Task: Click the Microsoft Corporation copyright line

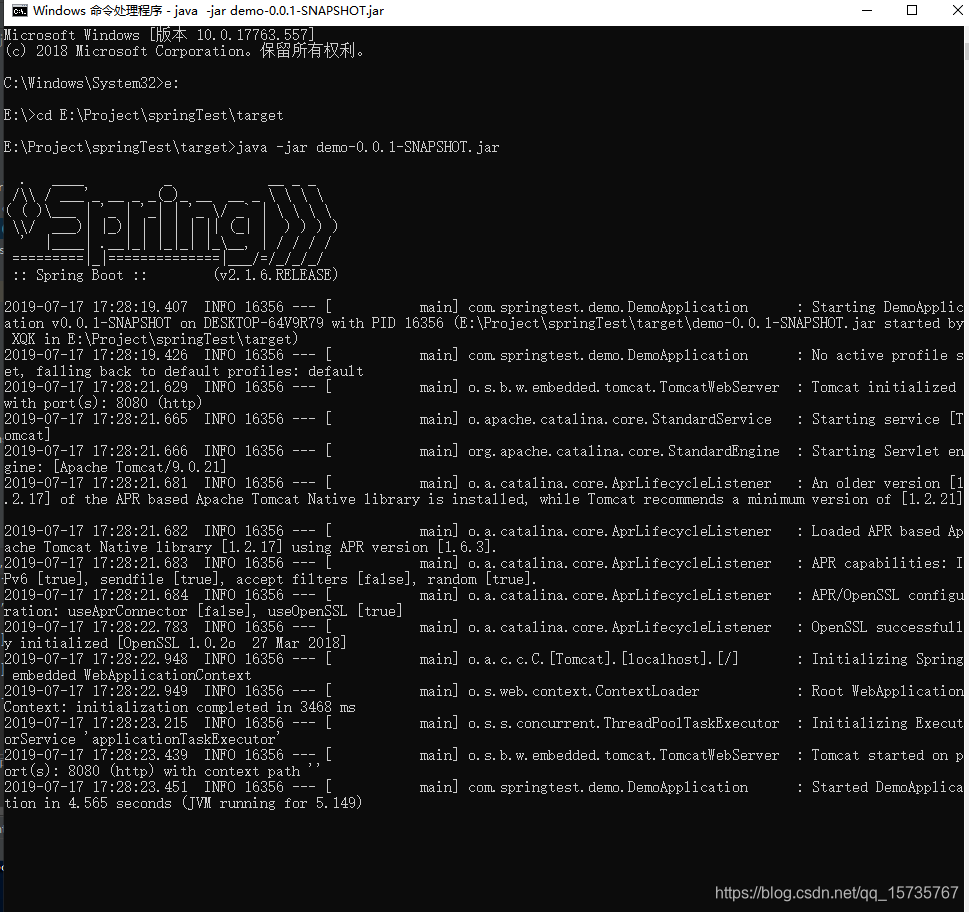Action: pos(184,51)
